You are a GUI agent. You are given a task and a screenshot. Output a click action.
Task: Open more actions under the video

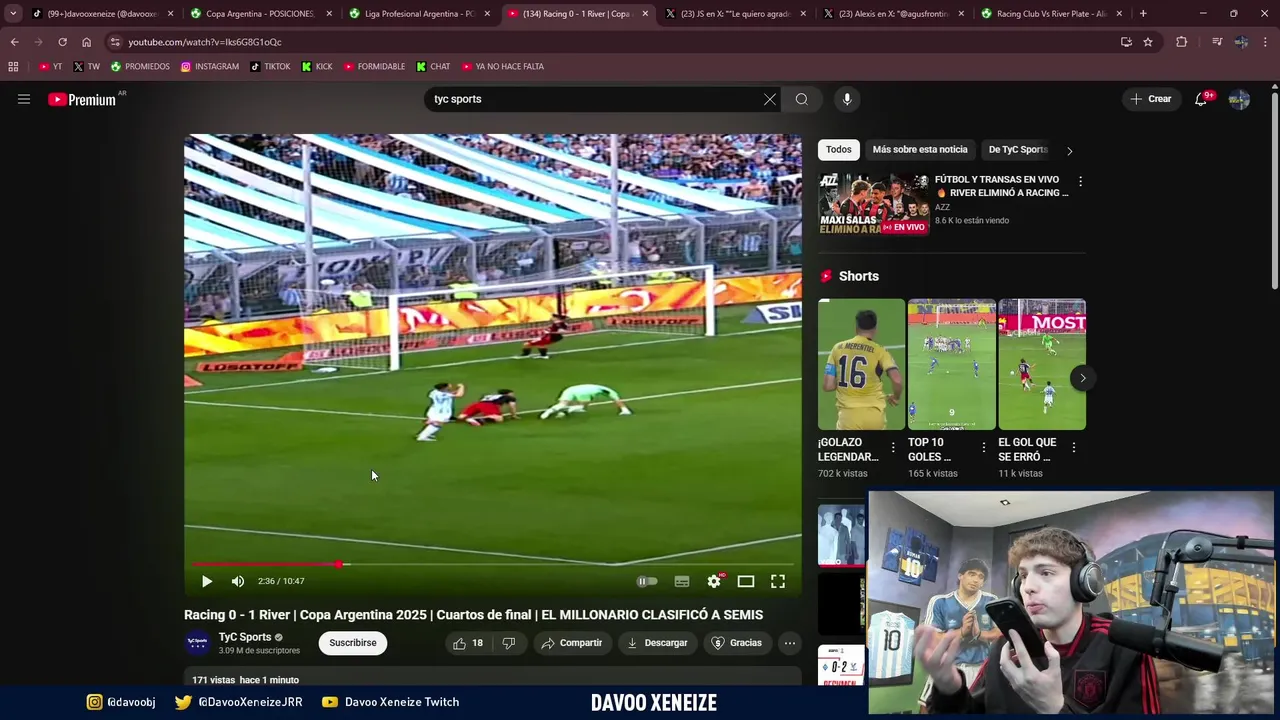click(790, 643)
